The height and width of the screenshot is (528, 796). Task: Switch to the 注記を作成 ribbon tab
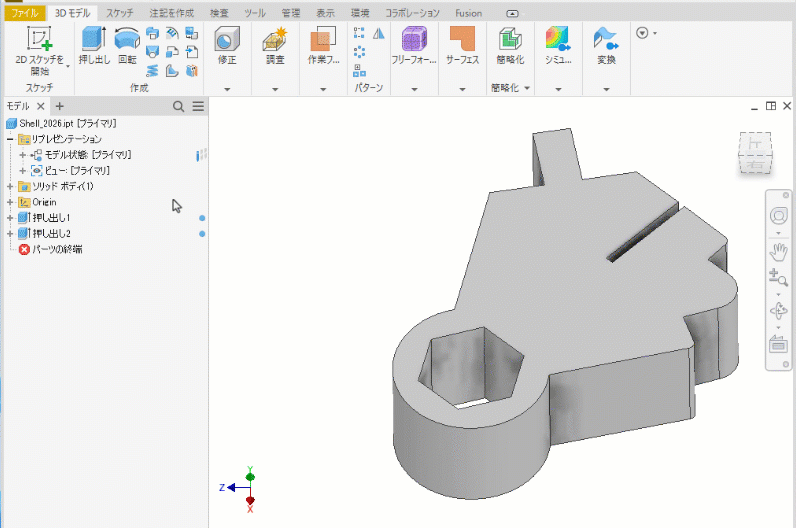pyautogui.click(x=172, y=13)
